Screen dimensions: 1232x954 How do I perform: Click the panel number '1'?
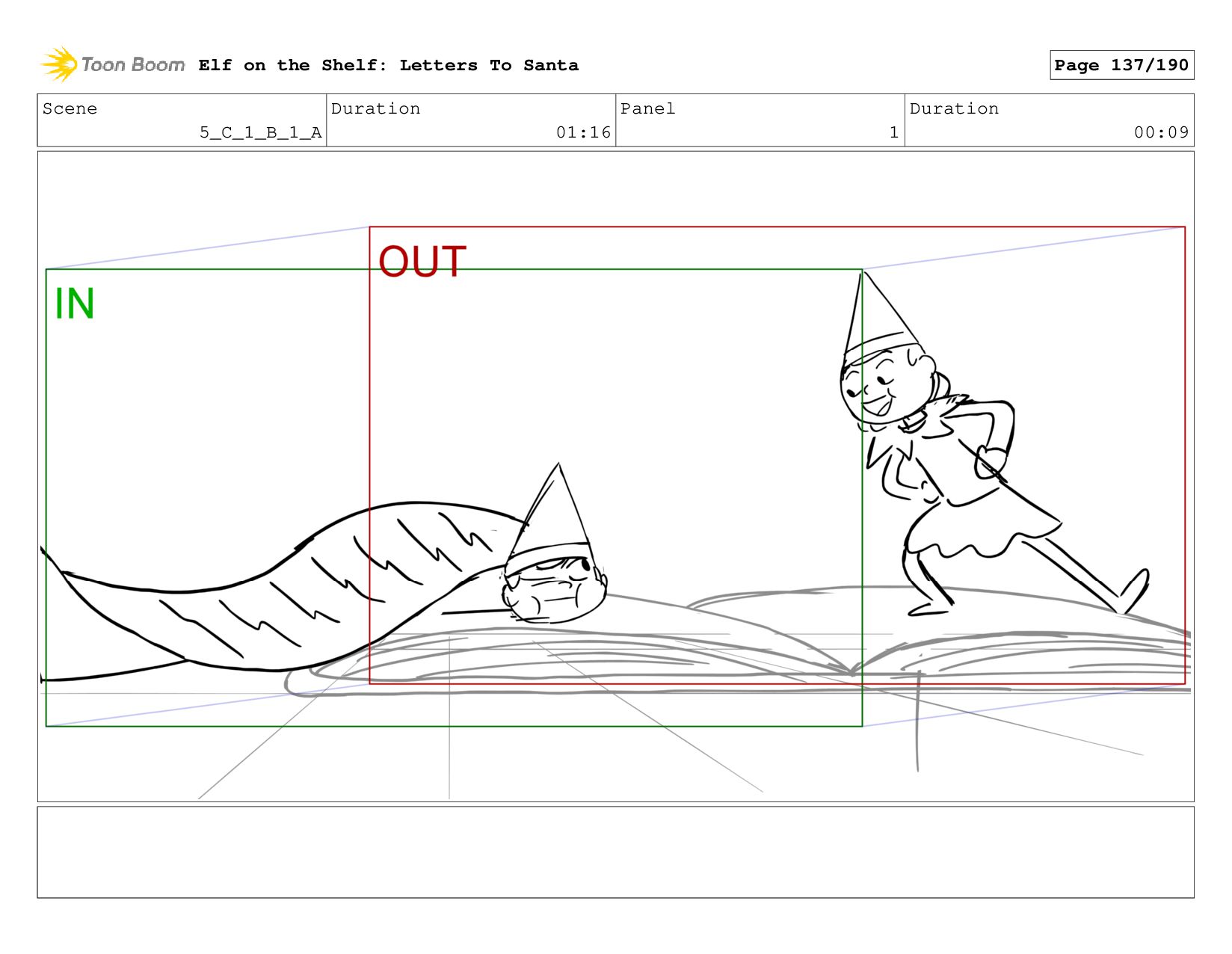pos(893,132)
